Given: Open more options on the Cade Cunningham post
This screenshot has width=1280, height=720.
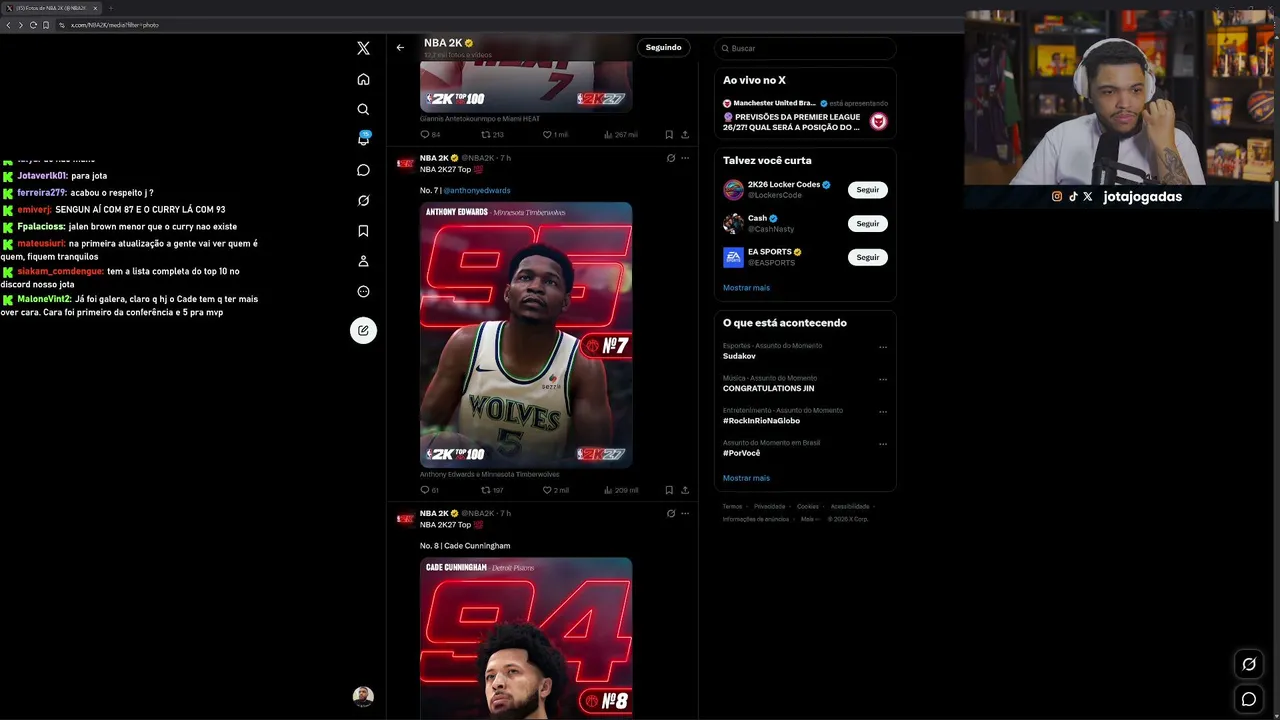Looking at the screenshot, I should (685, 513).
